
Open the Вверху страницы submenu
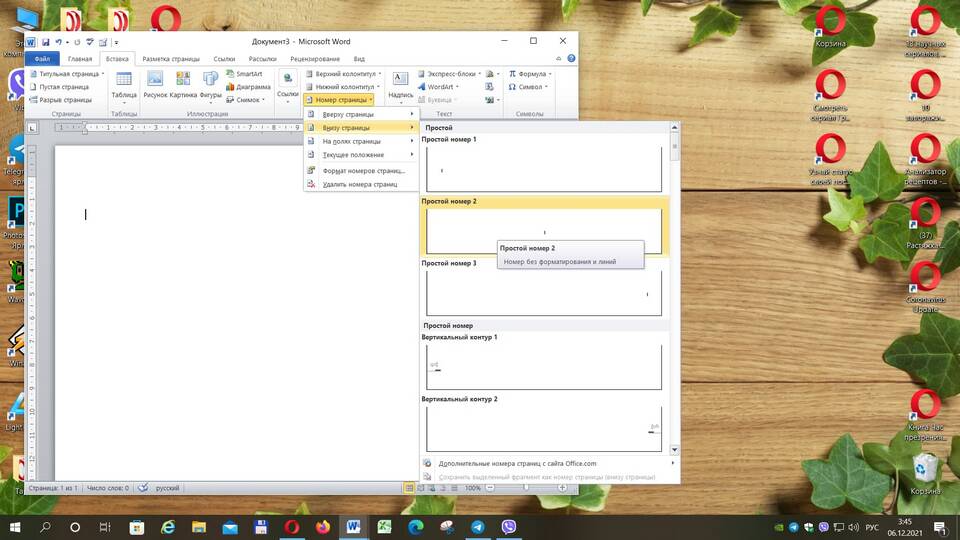[x=361, y=114]
